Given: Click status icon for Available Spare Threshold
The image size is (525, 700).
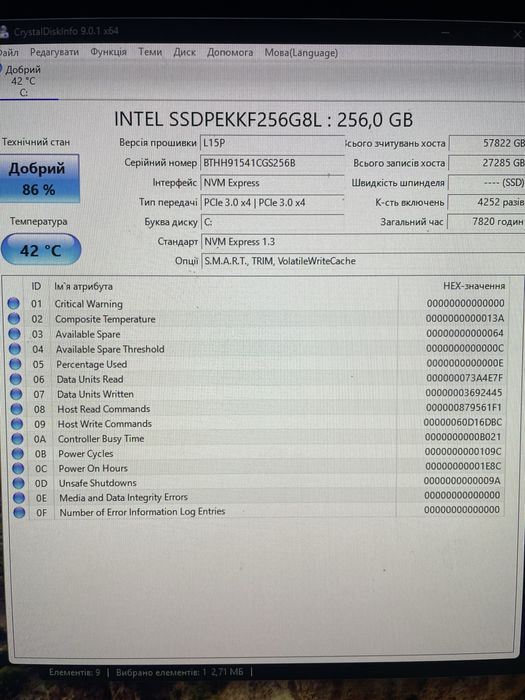Looking at the screenshot, I should (x=15, y=349).
